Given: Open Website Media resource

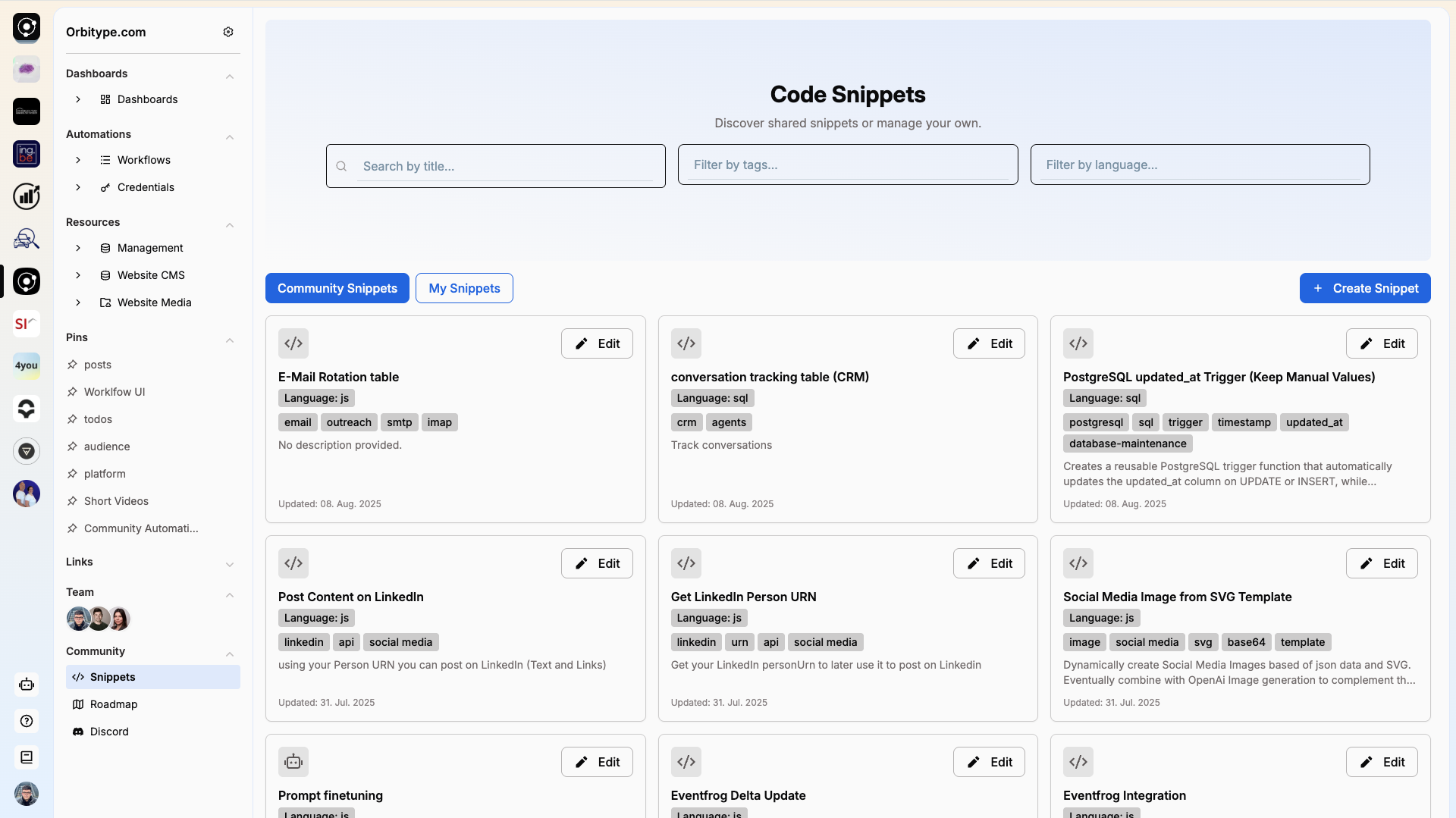Looking at the screenshot, I should (153, 302).
